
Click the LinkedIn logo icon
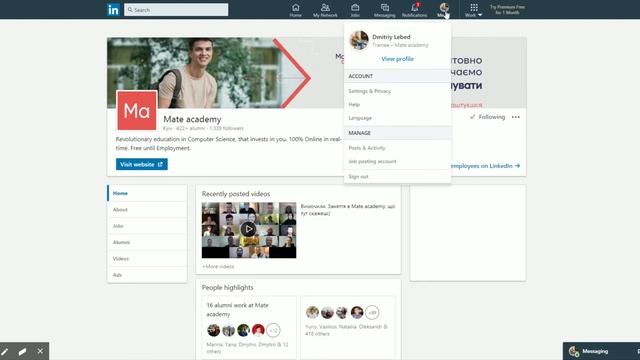pyautogui.click(x=113, y=9)
